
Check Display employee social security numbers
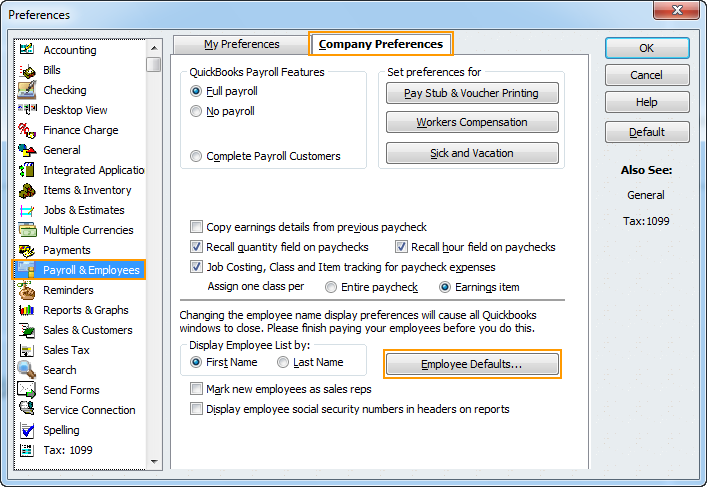(196, 409)
